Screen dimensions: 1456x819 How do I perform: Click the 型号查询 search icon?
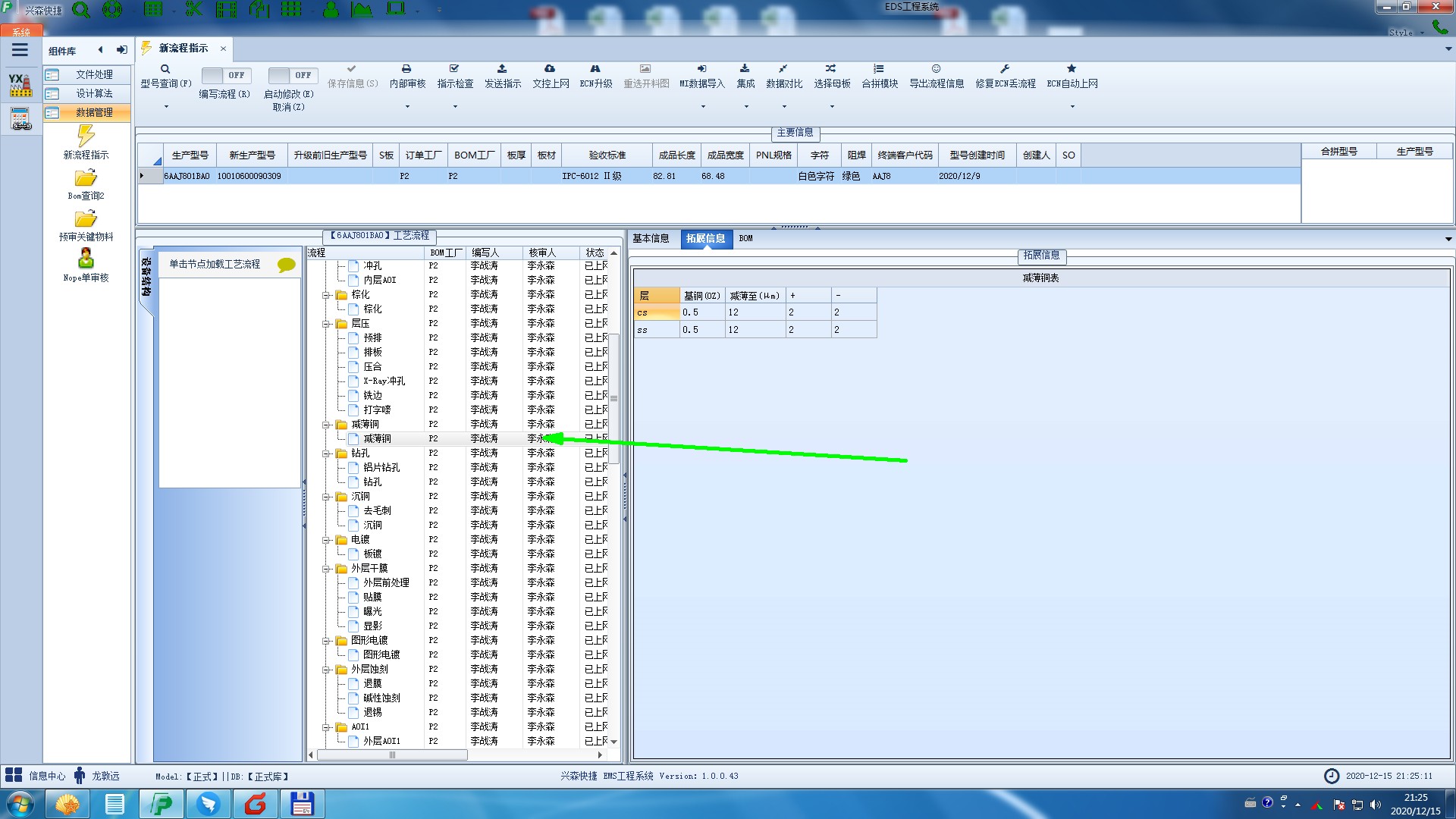click(x=165, y=69)
